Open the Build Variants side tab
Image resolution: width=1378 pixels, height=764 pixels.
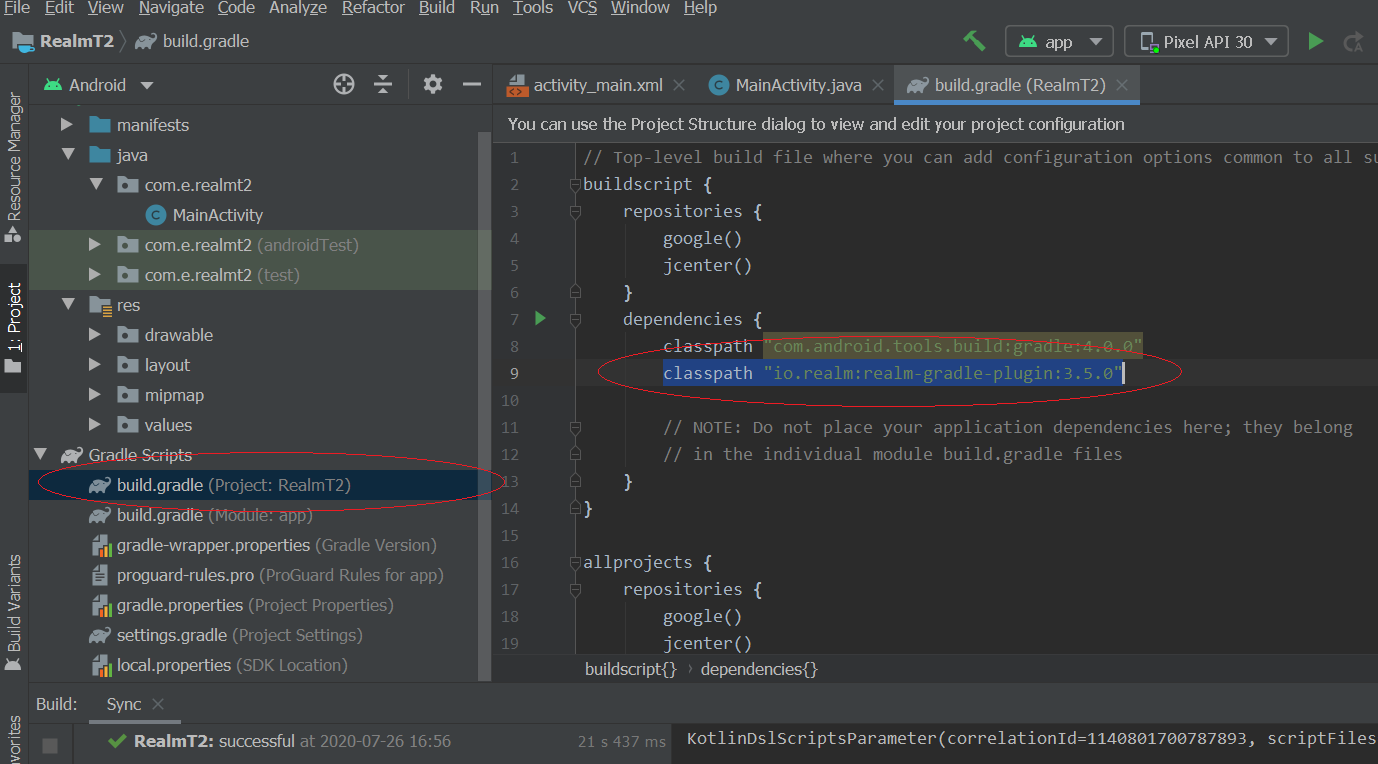click(13, 612)
